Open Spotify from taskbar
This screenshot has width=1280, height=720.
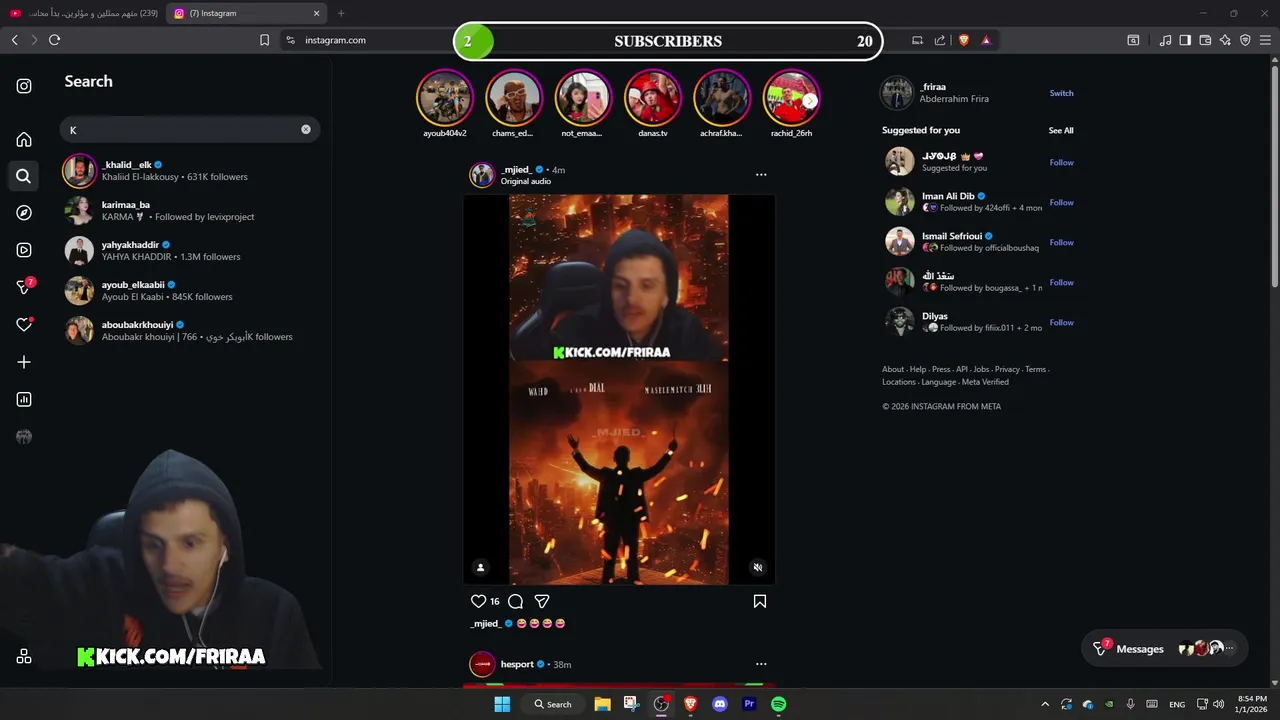pyautogui.click(x=778, y=704)
